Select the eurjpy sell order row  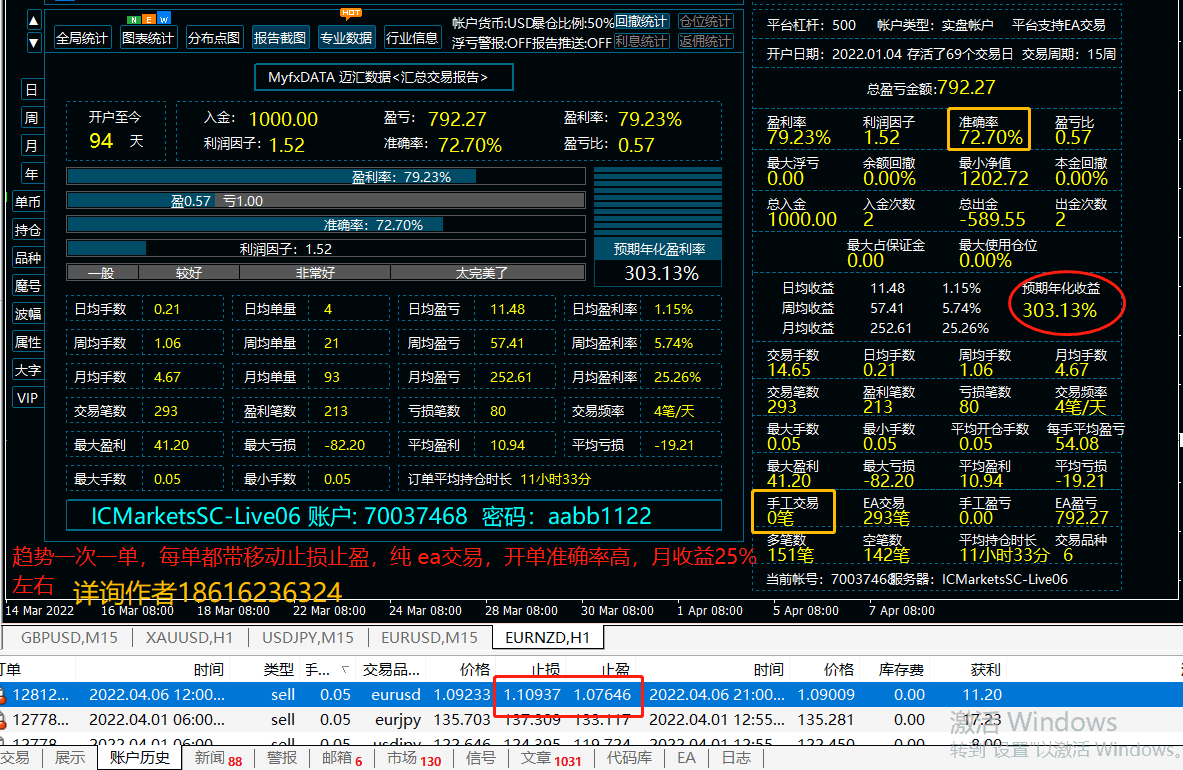(x=592, y=719)
